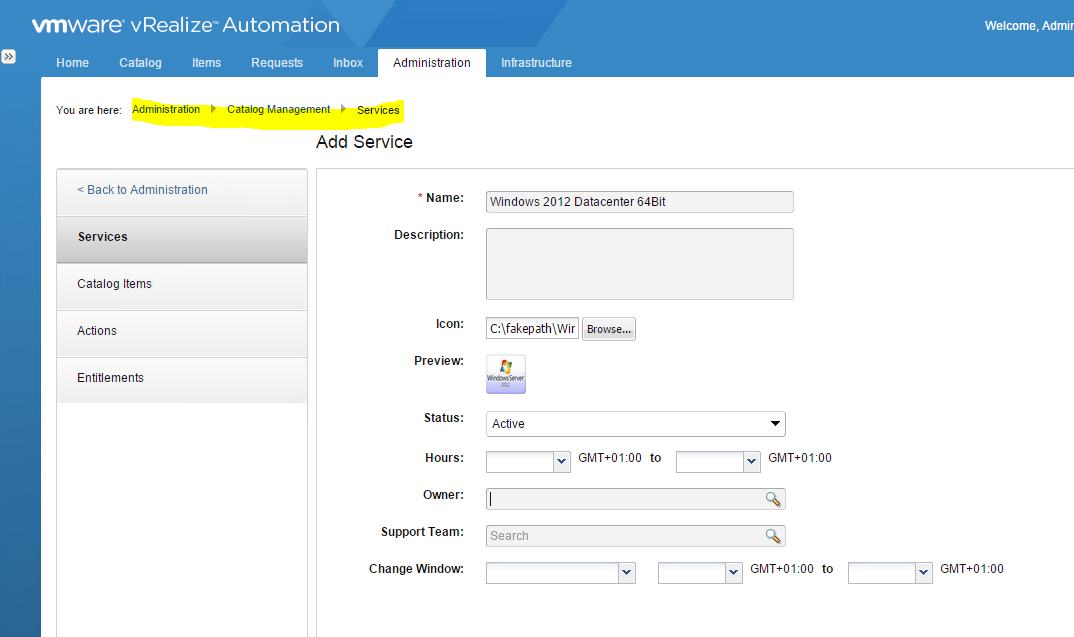Click the Add Service page heading

point(364,142)
